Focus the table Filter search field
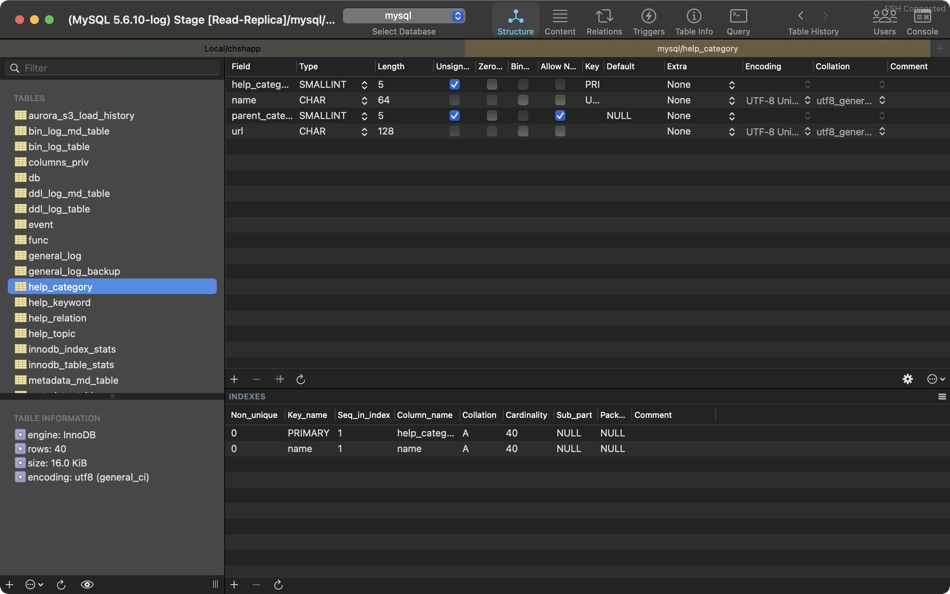Image resolution: width=950 pixels, height=594 pixels. (x=112, y=68)
